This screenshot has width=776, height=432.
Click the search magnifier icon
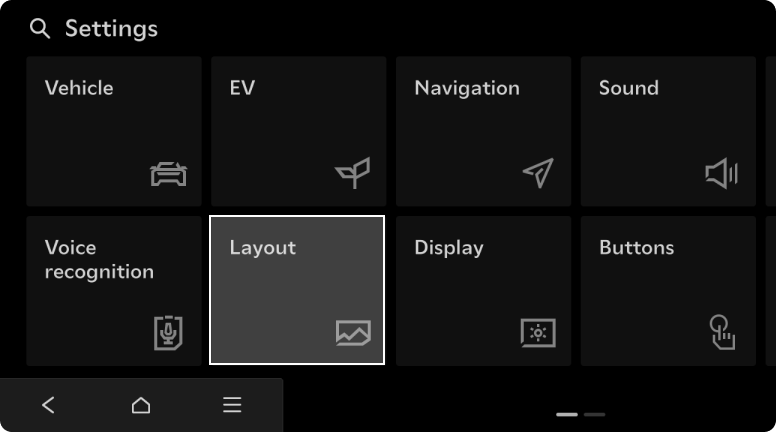click(40, 29)
